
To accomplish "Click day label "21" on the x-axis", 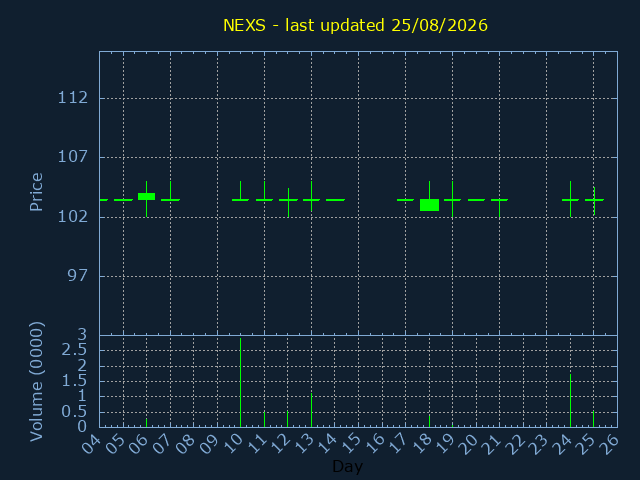I will (491, 444).
